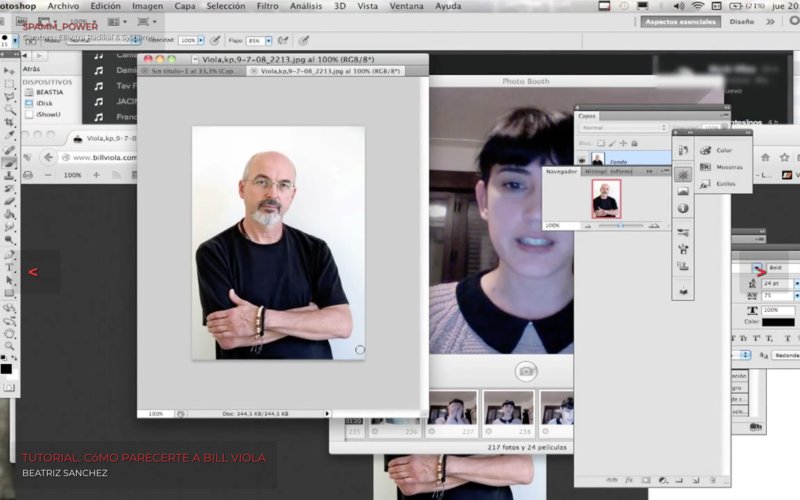Toggle airbrush mode in options bar
This screenshot has height=500, width=800.
pyautogui.click(x=283, y=40)
